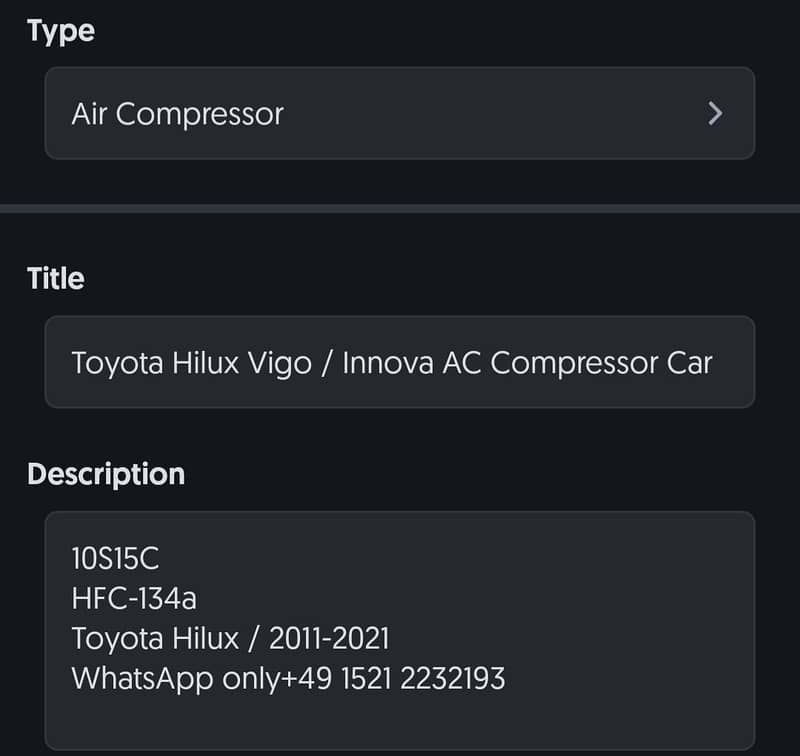
Task: Place cursor in the description area
Action: pos(400,620)
